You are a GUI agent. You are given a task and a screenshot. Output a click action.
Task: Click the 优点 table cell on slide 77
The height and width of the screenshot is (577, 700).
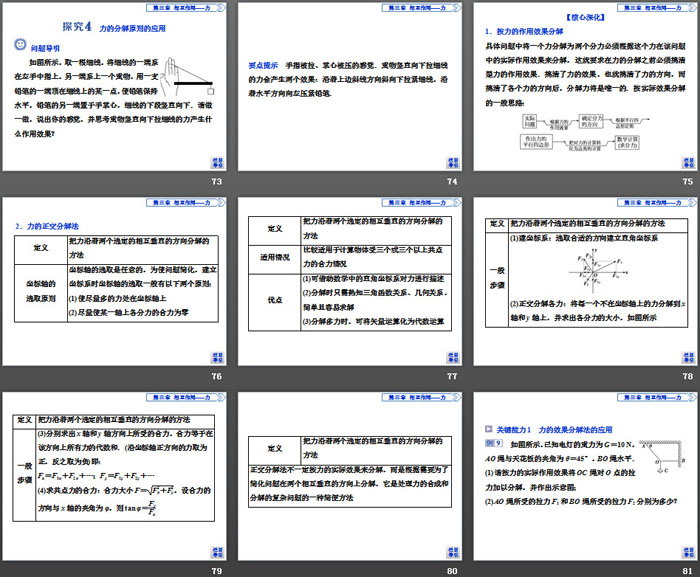(275, 302)
